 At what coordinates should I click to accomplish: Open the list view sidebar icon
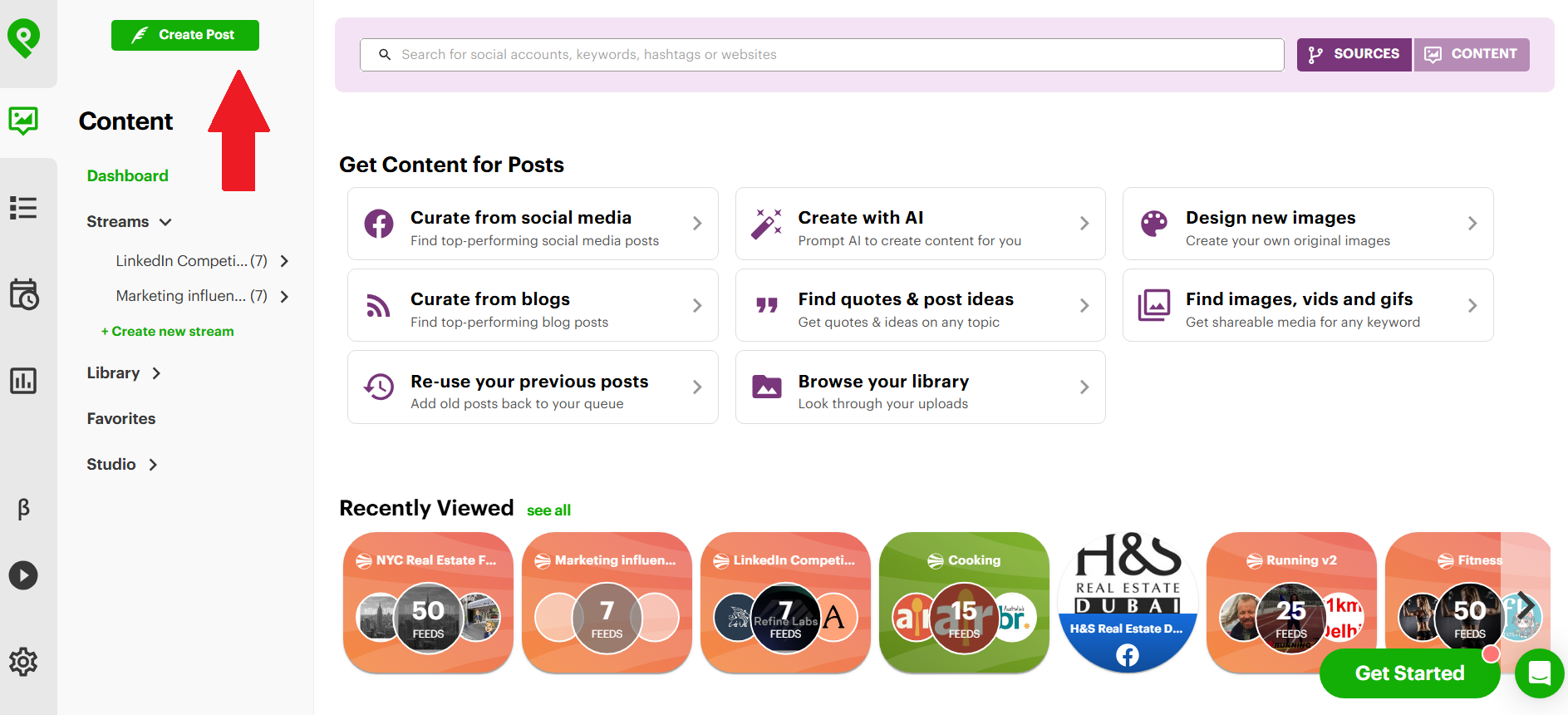[23, 208]
